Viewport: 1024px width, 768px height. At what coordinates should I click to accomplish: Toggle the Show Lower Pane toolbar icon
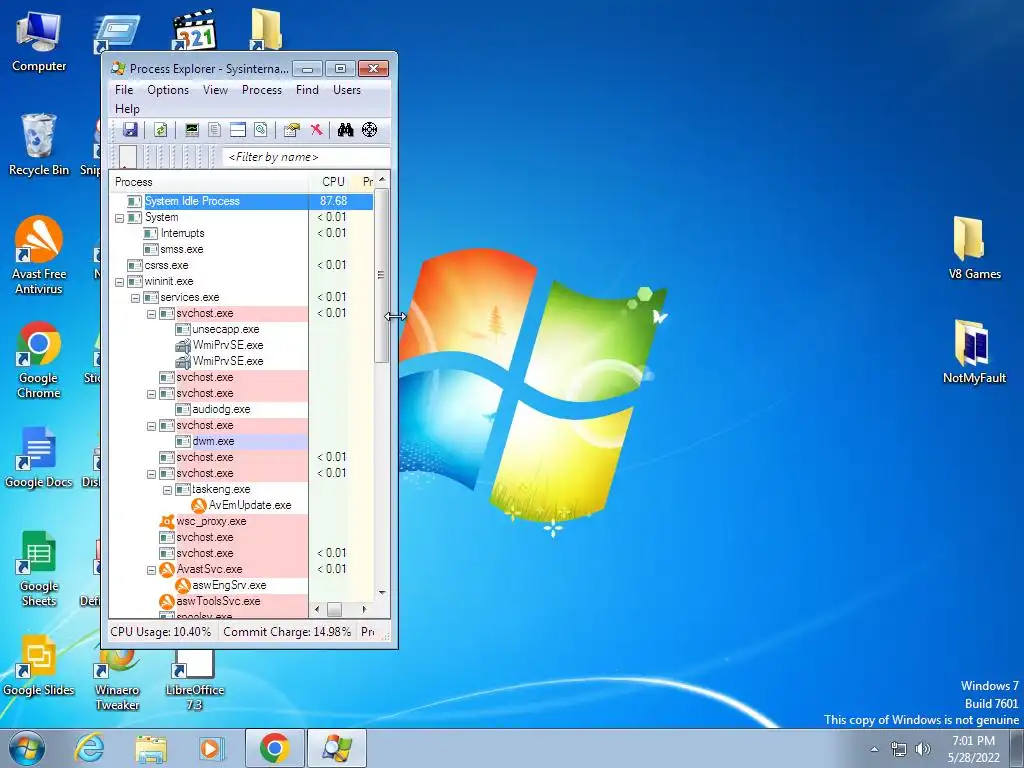pyautogui.click(x=238, y=129)
